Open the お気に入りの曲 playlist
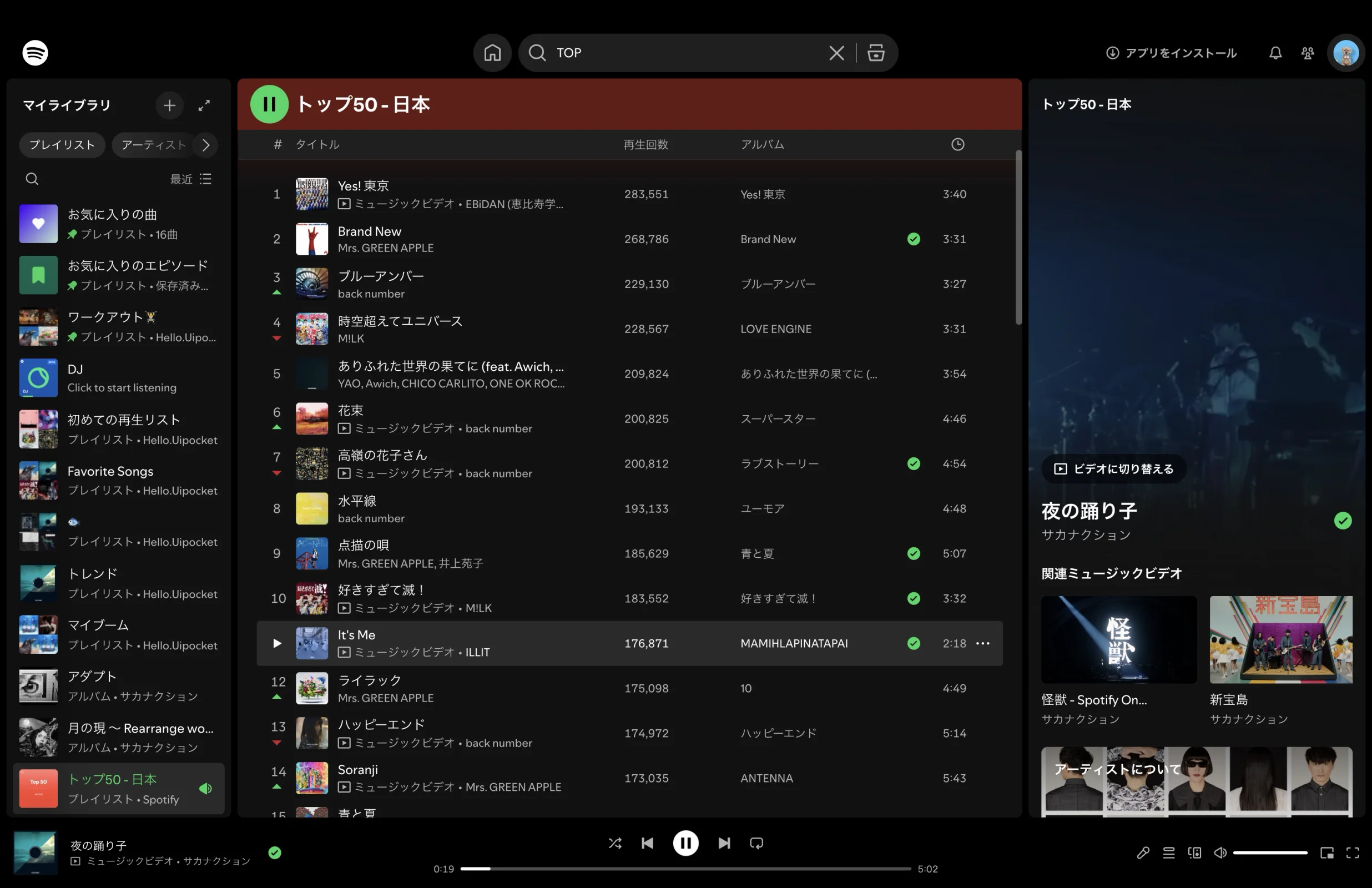Screen dimensions: 1372x888 [119, 224]
